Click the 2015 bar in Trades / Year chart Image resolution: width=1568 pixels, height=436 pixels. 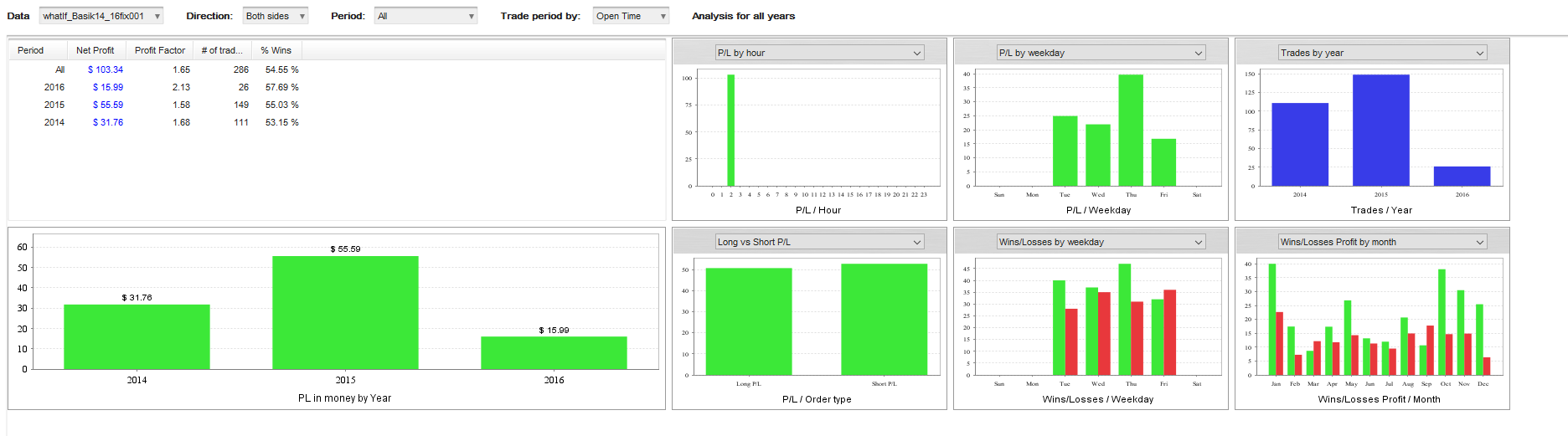pos(1381,131)
